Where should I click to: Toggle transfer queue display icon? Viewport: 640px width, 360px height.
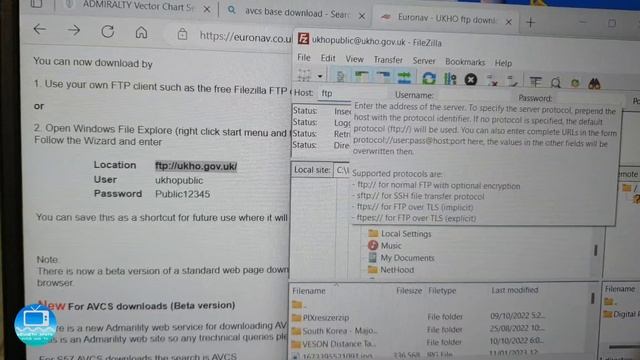(404, 77)
